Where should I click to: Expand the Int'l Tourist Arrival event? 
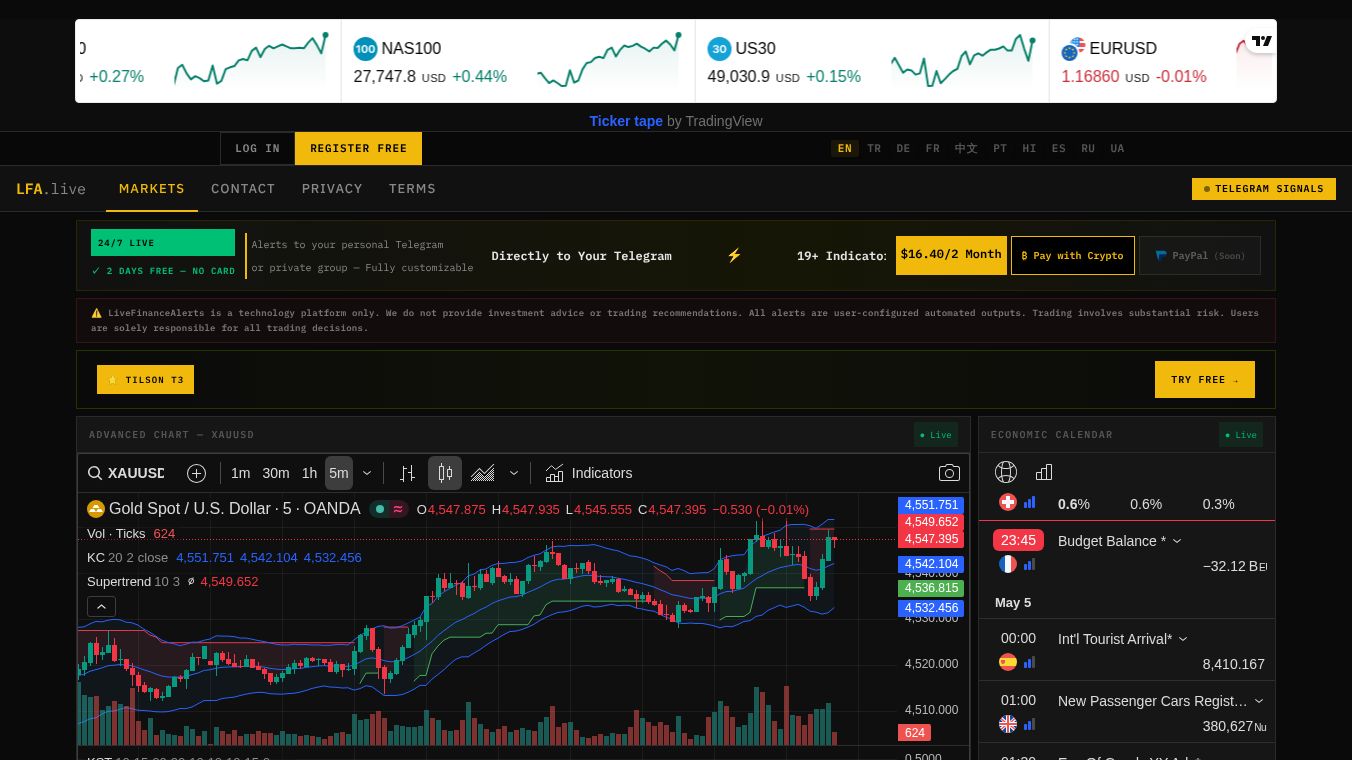(x=1183, y=639)
